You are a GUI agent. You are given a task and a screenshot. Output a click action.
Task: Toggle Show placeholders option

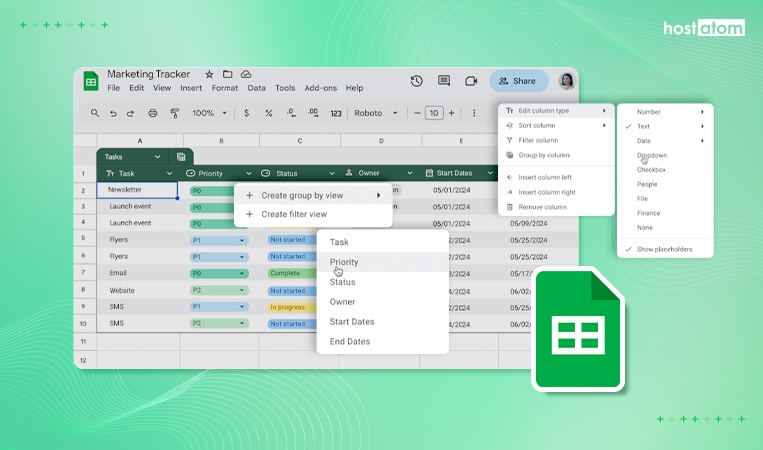[x=665, y=249]
